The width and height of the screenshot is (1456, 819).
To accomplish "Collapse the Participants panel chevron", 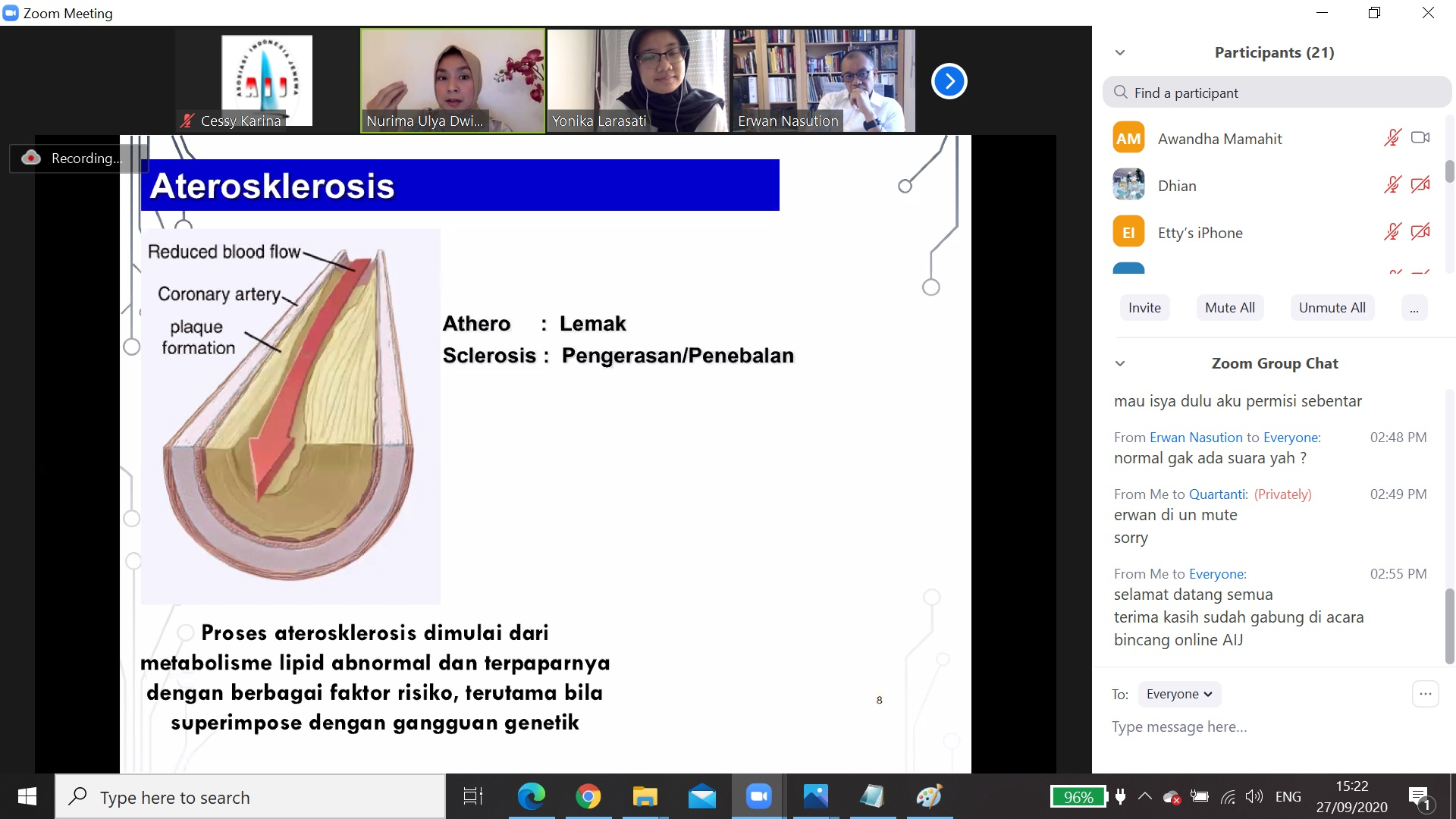I will [1120, 52].
